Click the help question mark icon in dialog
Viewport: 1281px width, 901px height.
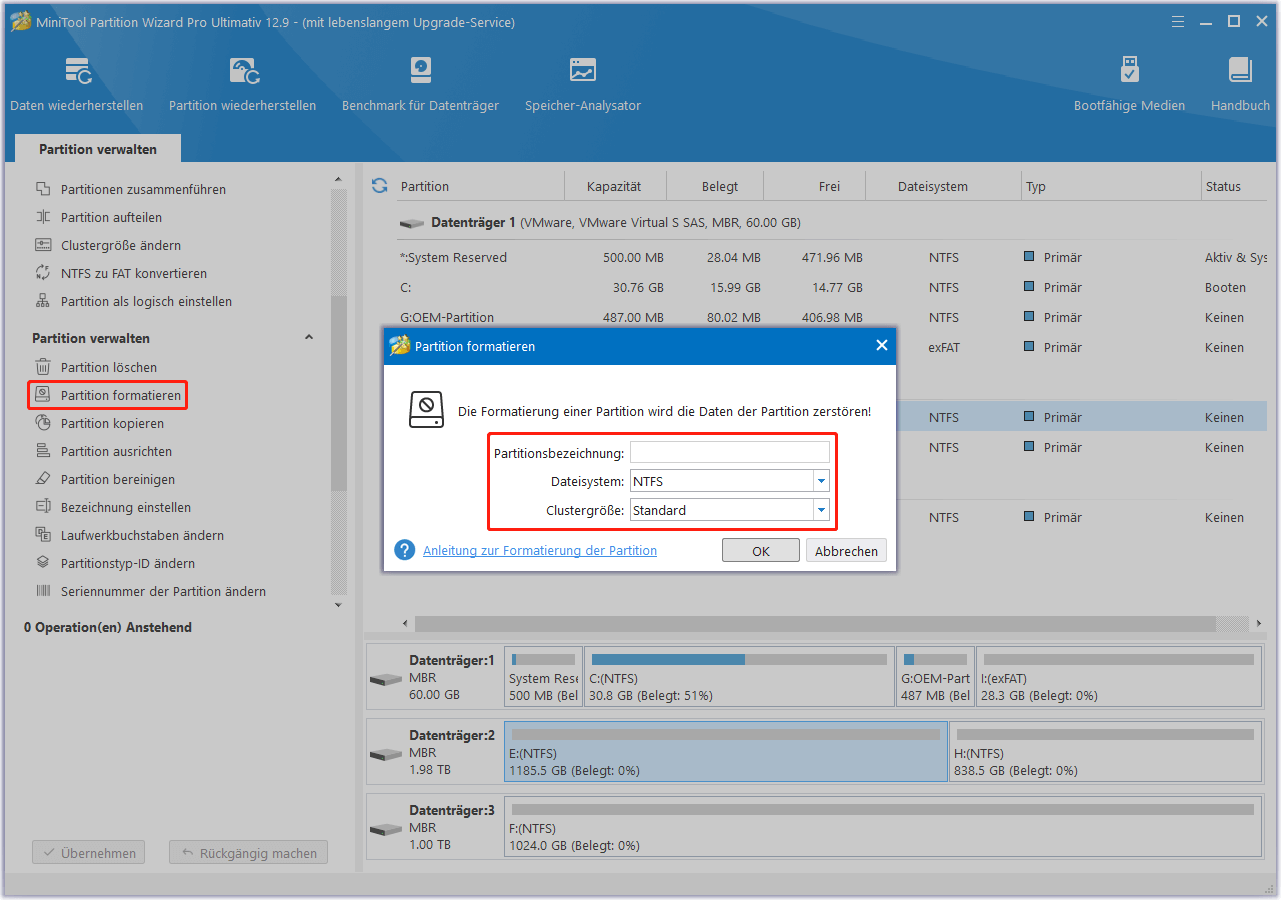pos(405,550)
